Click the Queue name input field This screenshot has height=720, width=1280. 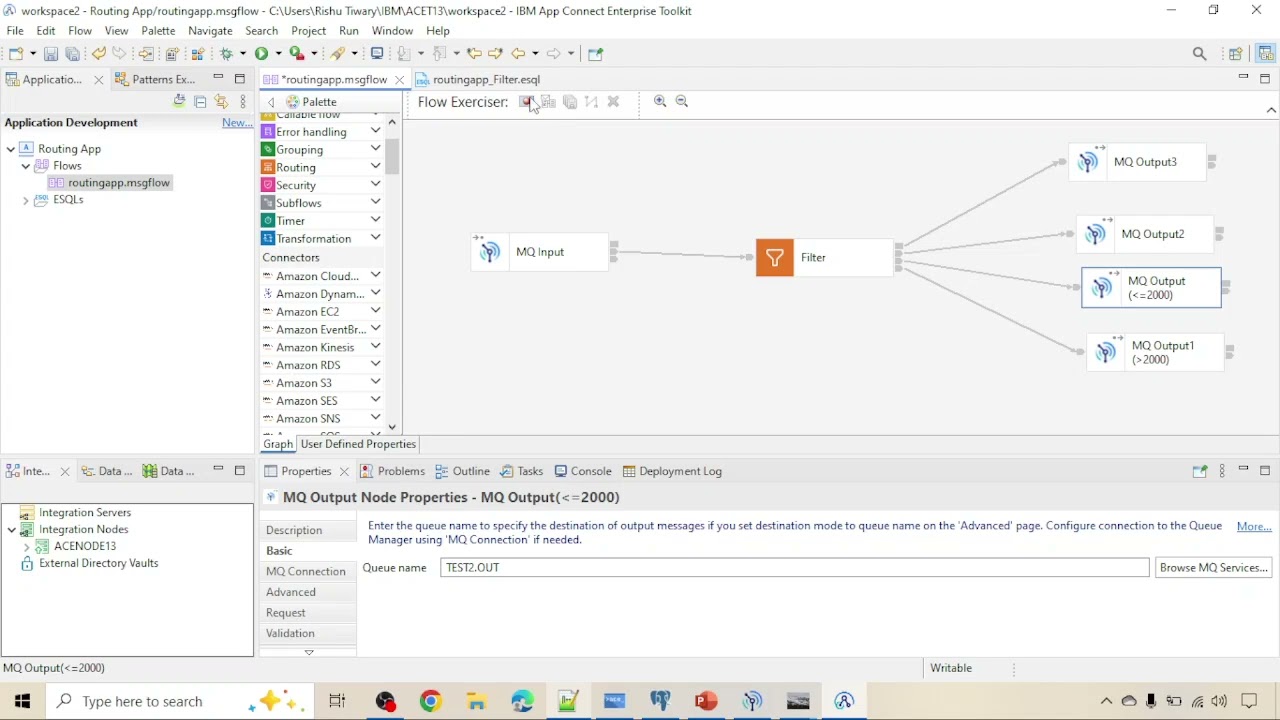794,567
